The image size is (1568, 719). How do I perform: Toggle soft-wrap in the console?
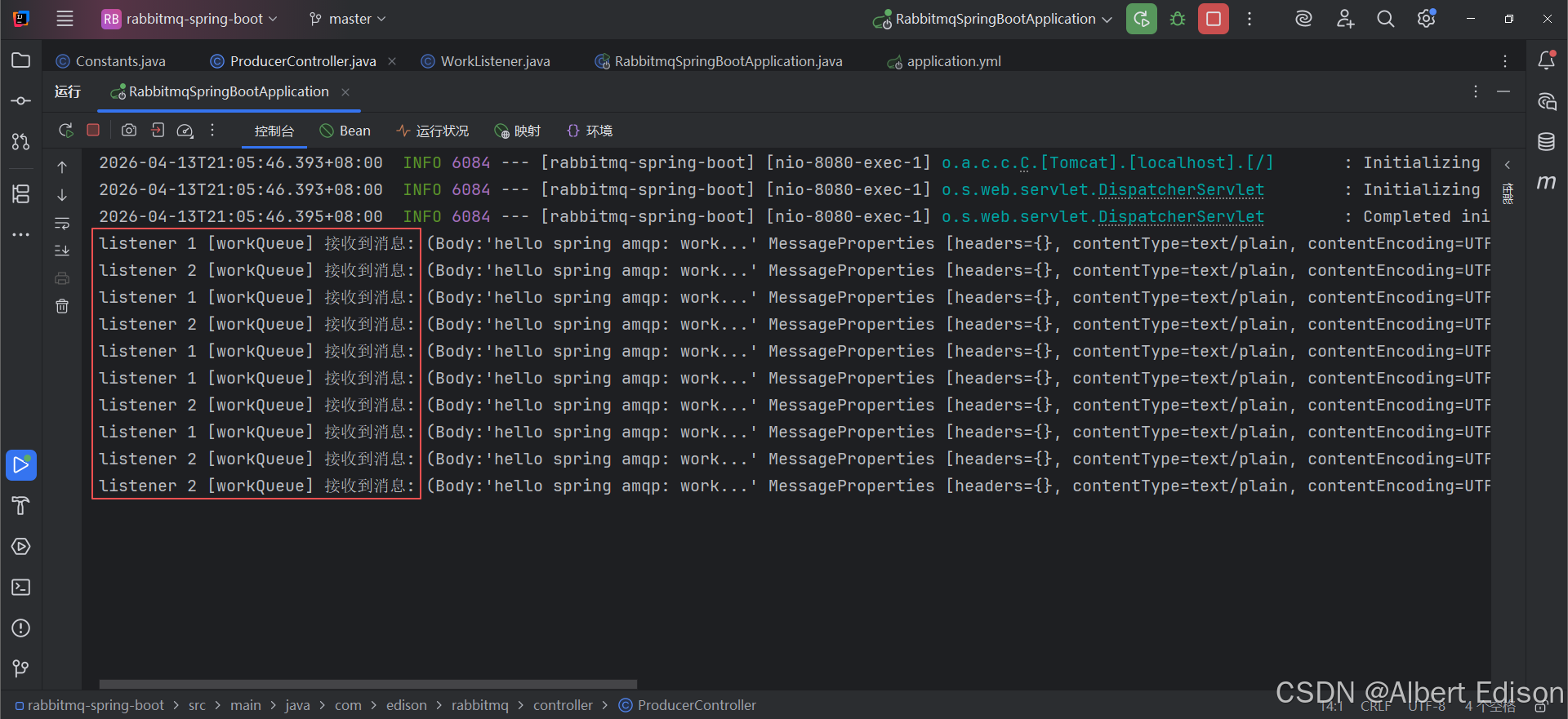(62, 223)
